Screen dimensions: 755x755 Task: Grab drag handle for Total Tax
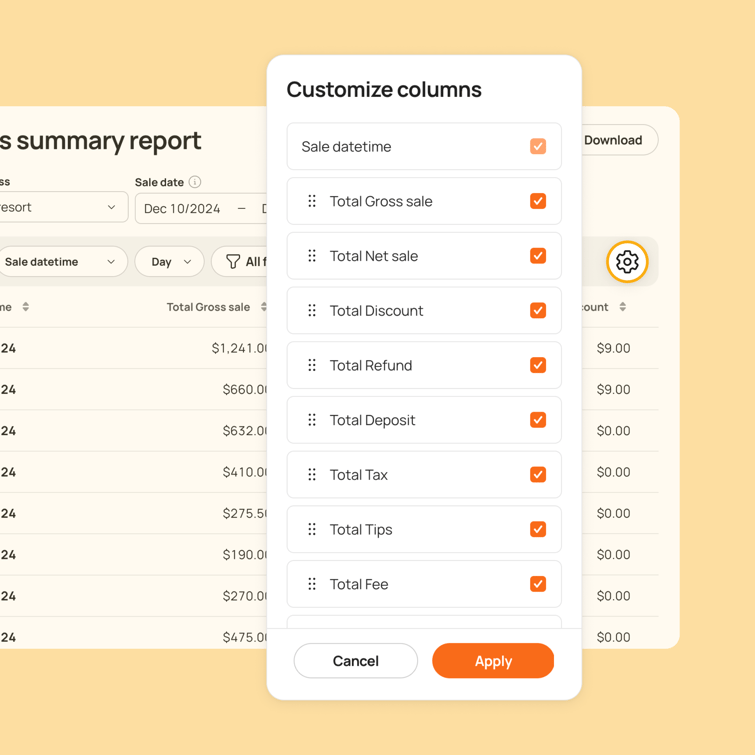312,475
